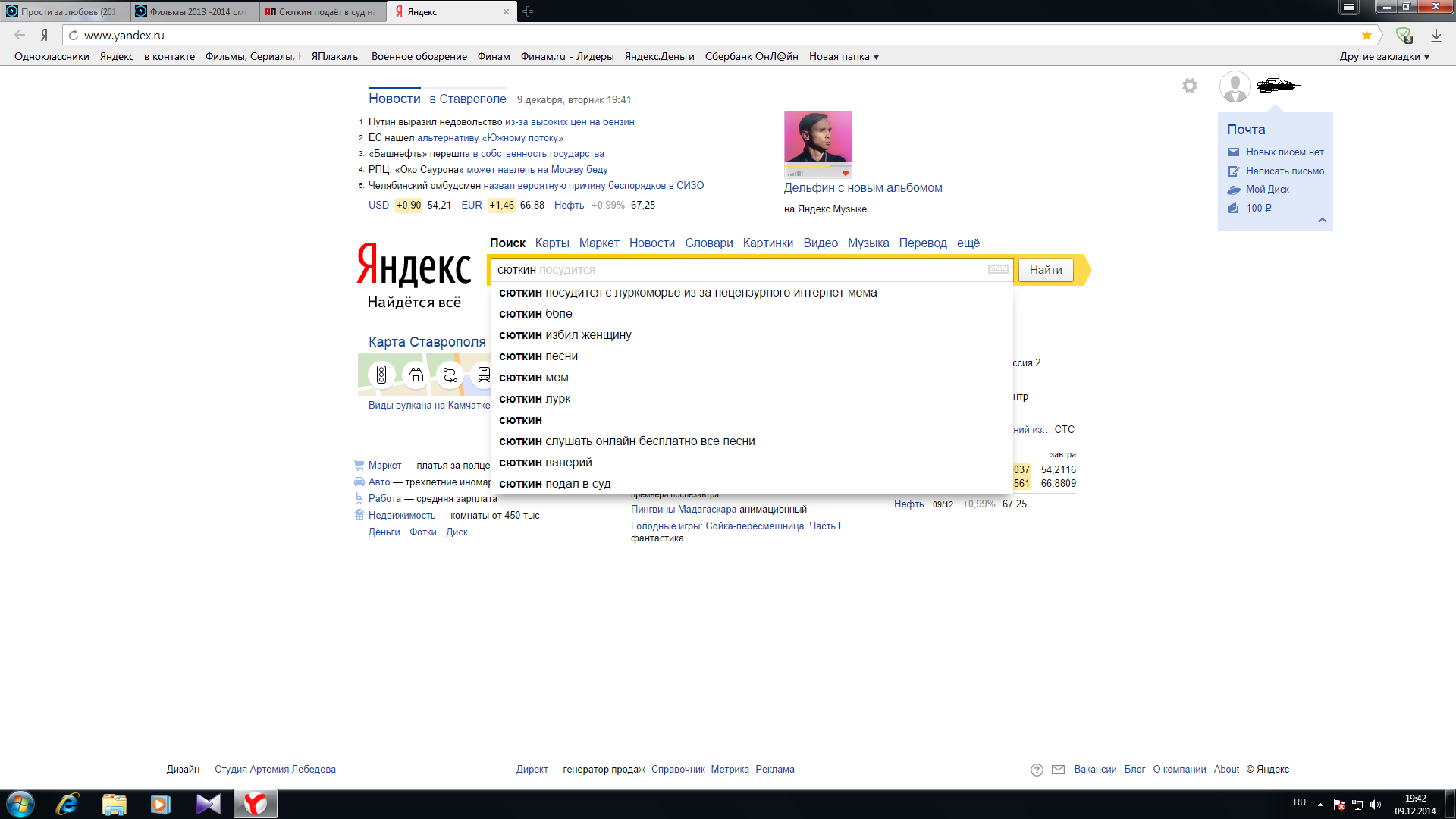The width and height of the screenshot is (1456, 819).
Task: Open 'Написать письмо' in Почта widget
Action: tap(1285, 171)
